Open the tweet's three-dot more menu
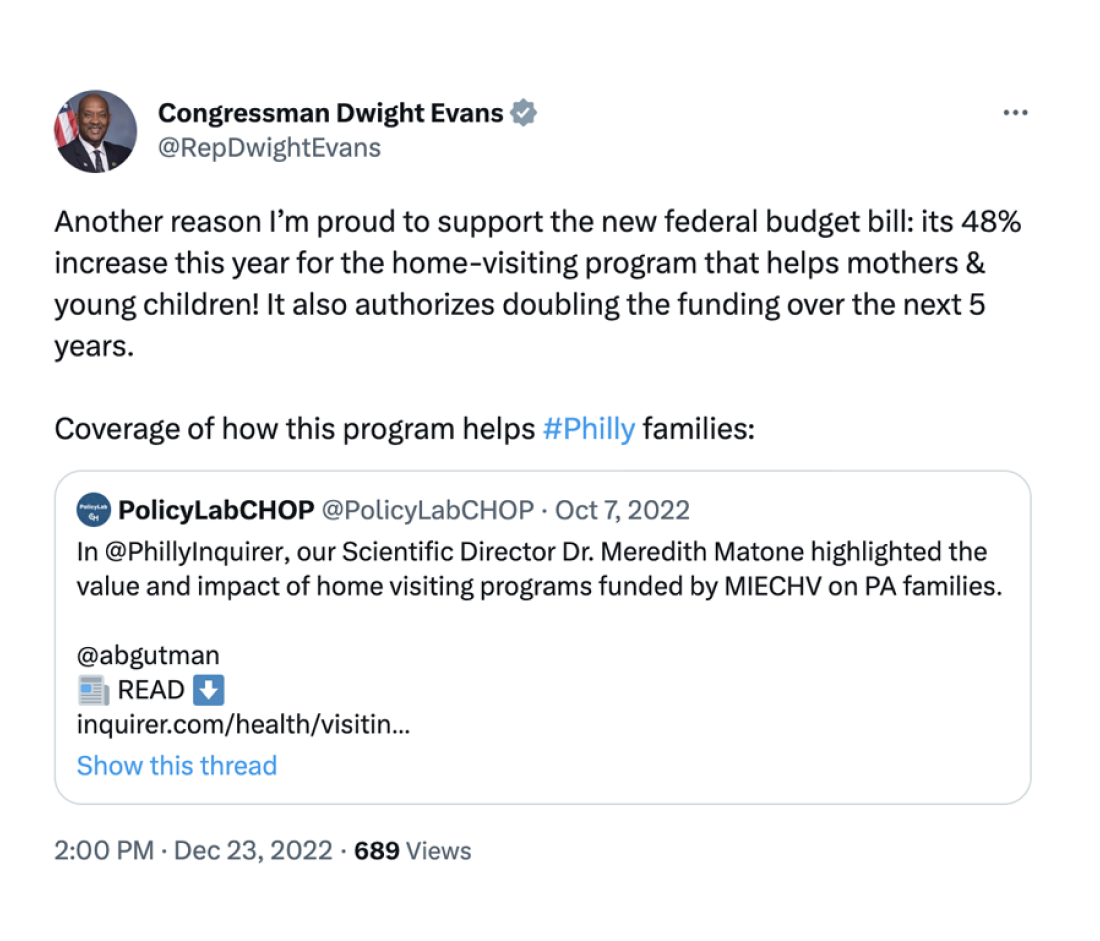Screen dimensions: 1100x941 click(1015, 113)
